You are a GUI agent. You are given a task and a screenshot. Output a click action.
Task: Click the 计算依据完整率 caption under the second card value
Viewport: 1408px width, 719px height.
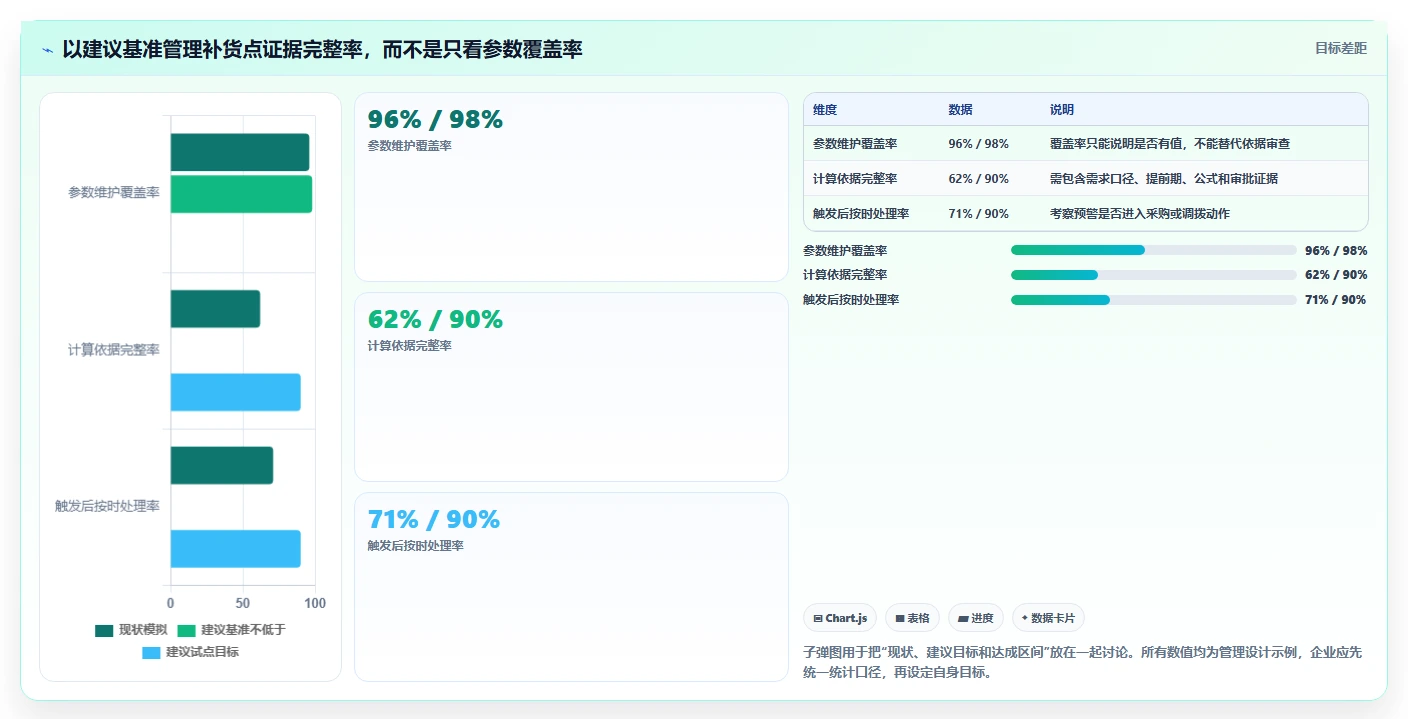[x=409, y=346]
